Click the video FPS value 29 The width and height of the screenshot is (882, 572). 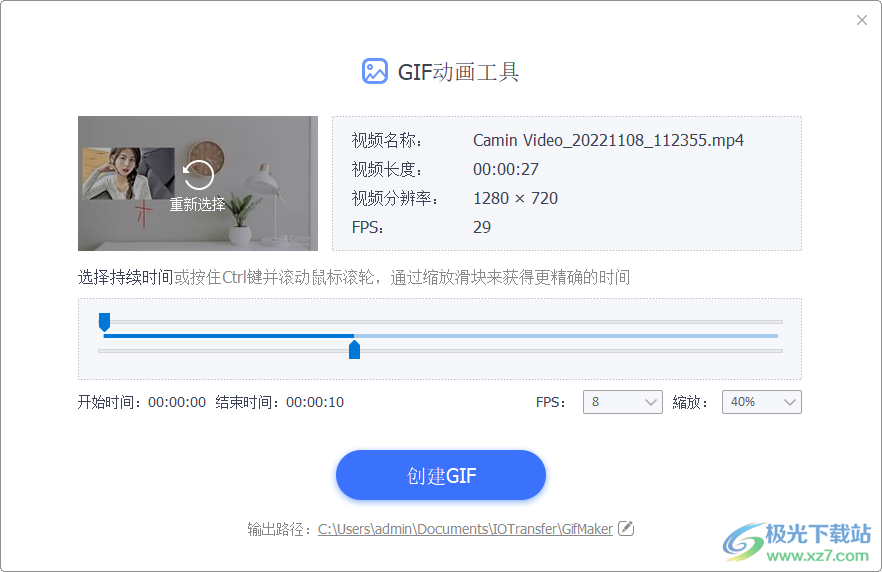pos(482,227)
